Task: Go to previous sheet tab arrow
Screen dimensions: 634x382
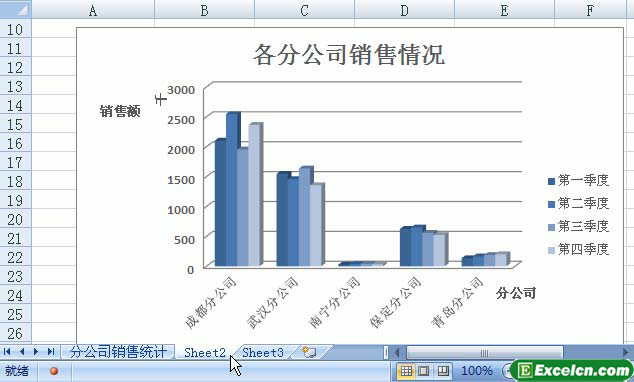Action: pos(21,352)
